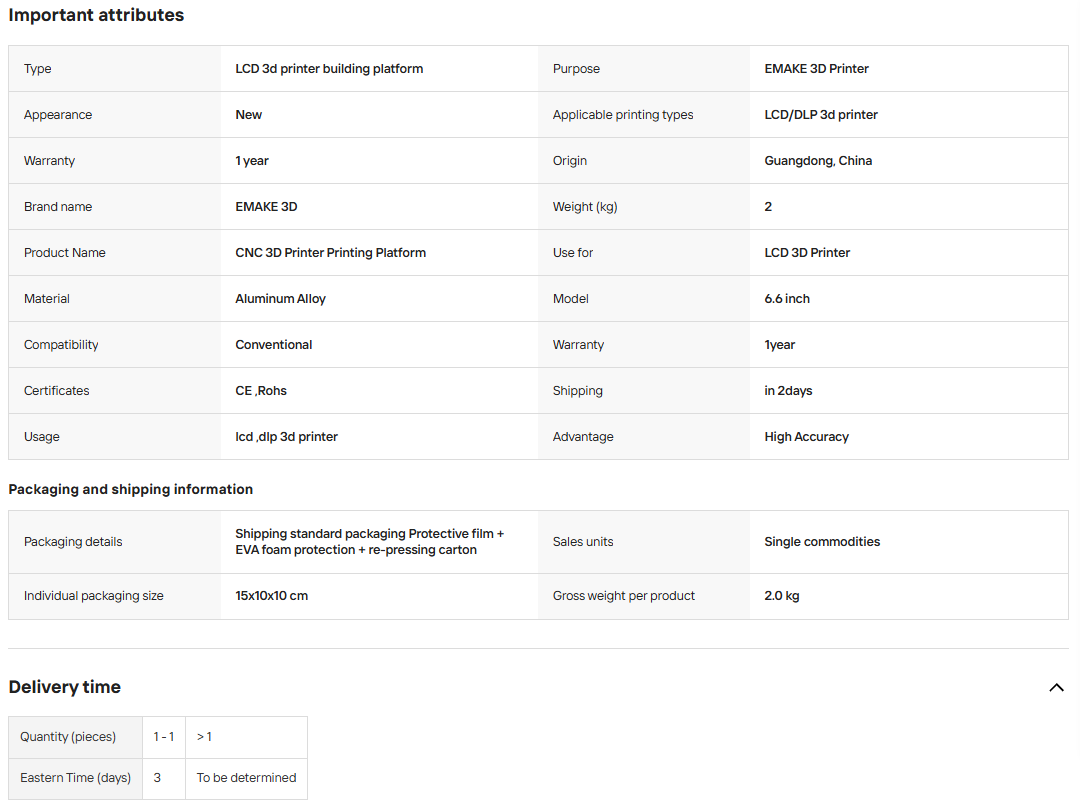
Task: Click the To be determined delivery cell
Action: click(247, 778)
